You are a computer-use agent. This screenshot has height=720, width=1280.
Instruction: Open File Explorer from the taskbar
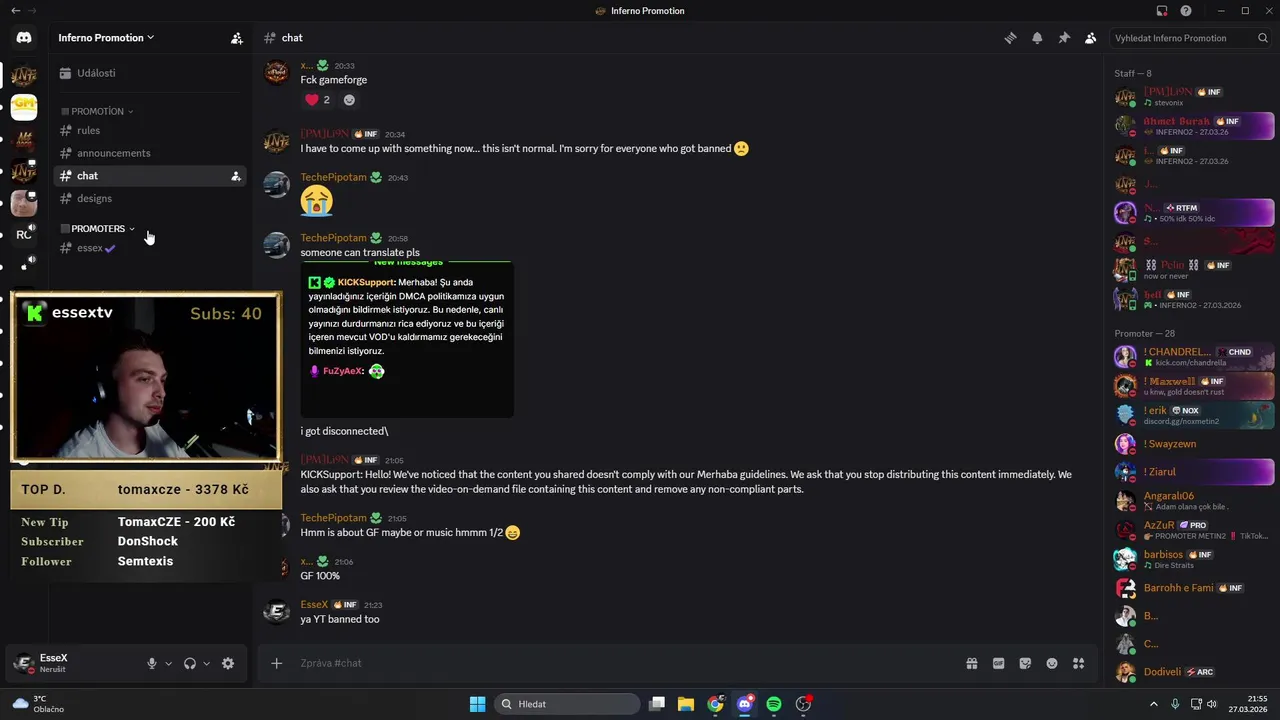point(686,704)
